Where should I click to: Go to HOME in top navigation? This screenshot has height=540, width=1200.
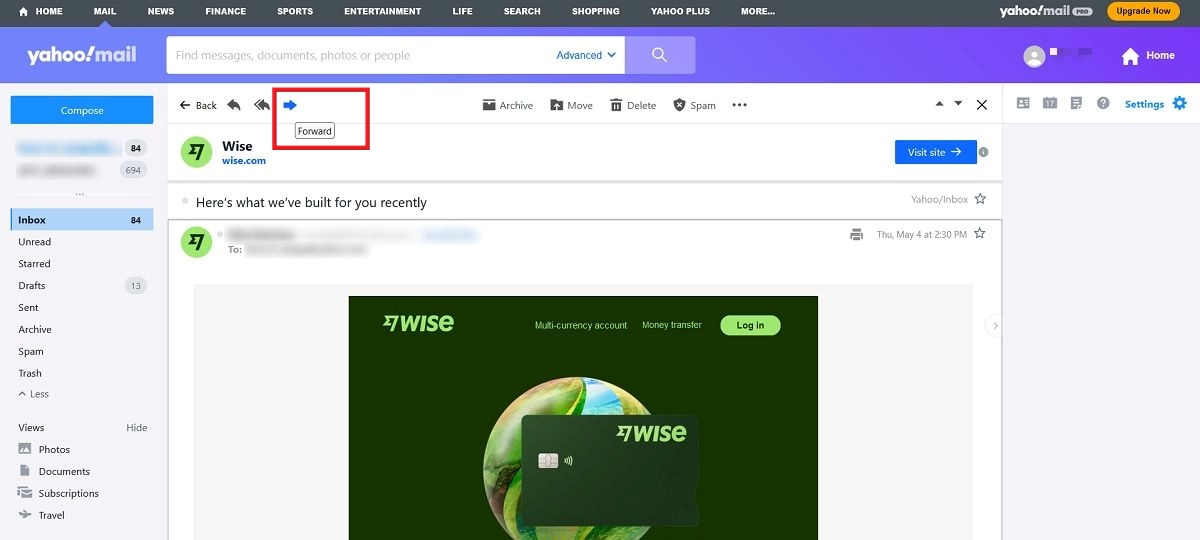tap(41, 11)
